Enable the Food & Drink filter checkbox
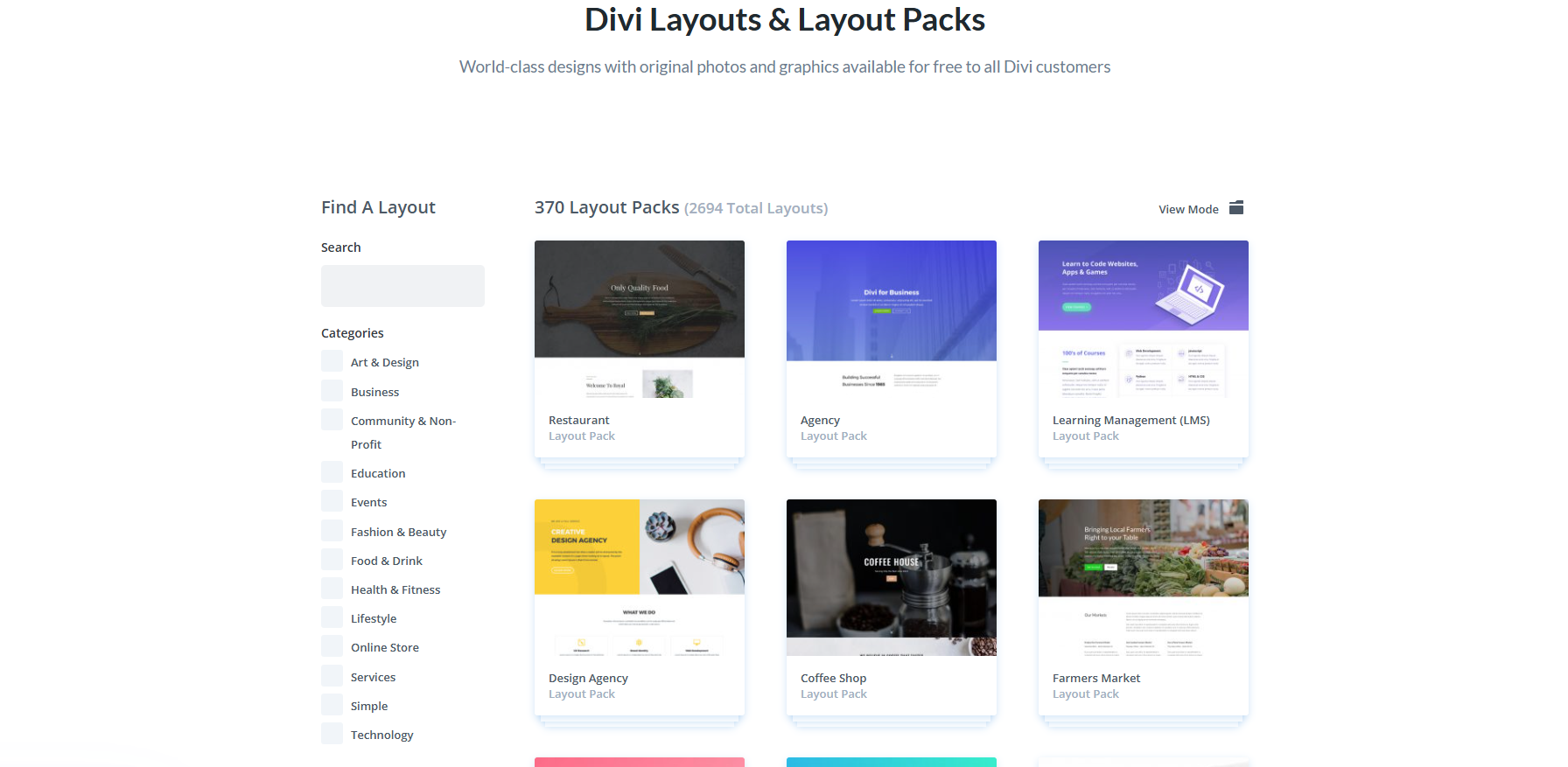 tap(332, 560)
